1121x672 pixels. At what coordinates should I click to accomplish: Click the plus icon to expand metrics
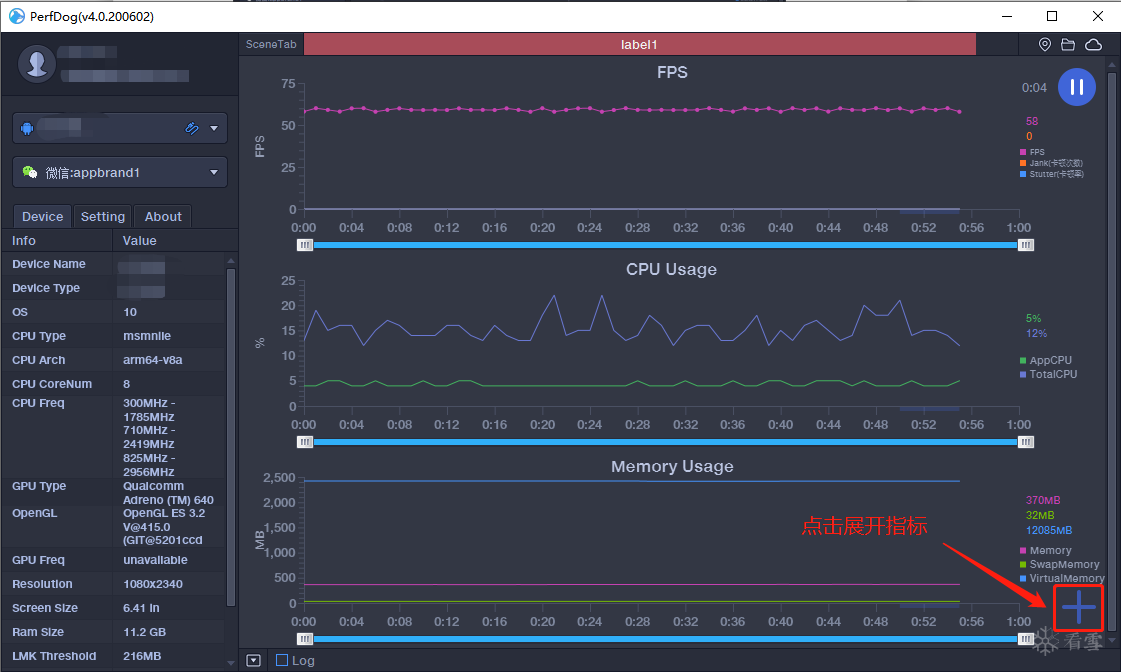pos(1078,608)
